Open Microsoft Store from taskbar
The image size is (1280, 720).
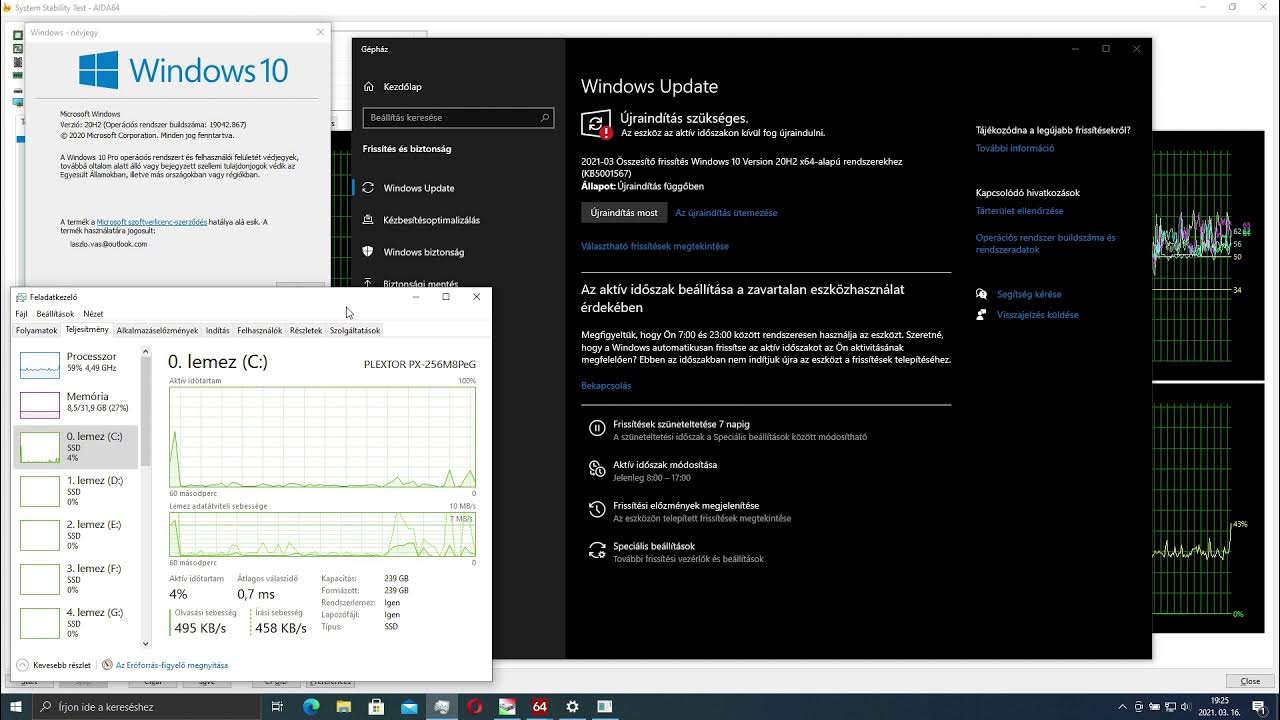[x=376, y=707]
